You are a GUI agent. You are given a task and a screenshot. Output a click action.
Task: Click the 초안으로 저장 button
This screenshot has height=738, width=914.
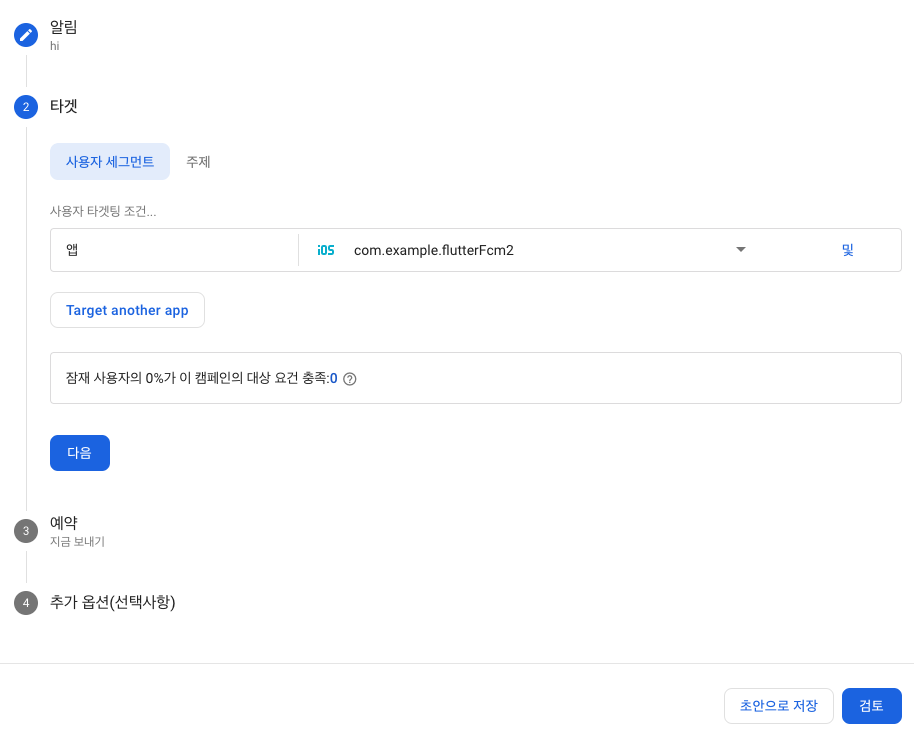pos(779,706)
